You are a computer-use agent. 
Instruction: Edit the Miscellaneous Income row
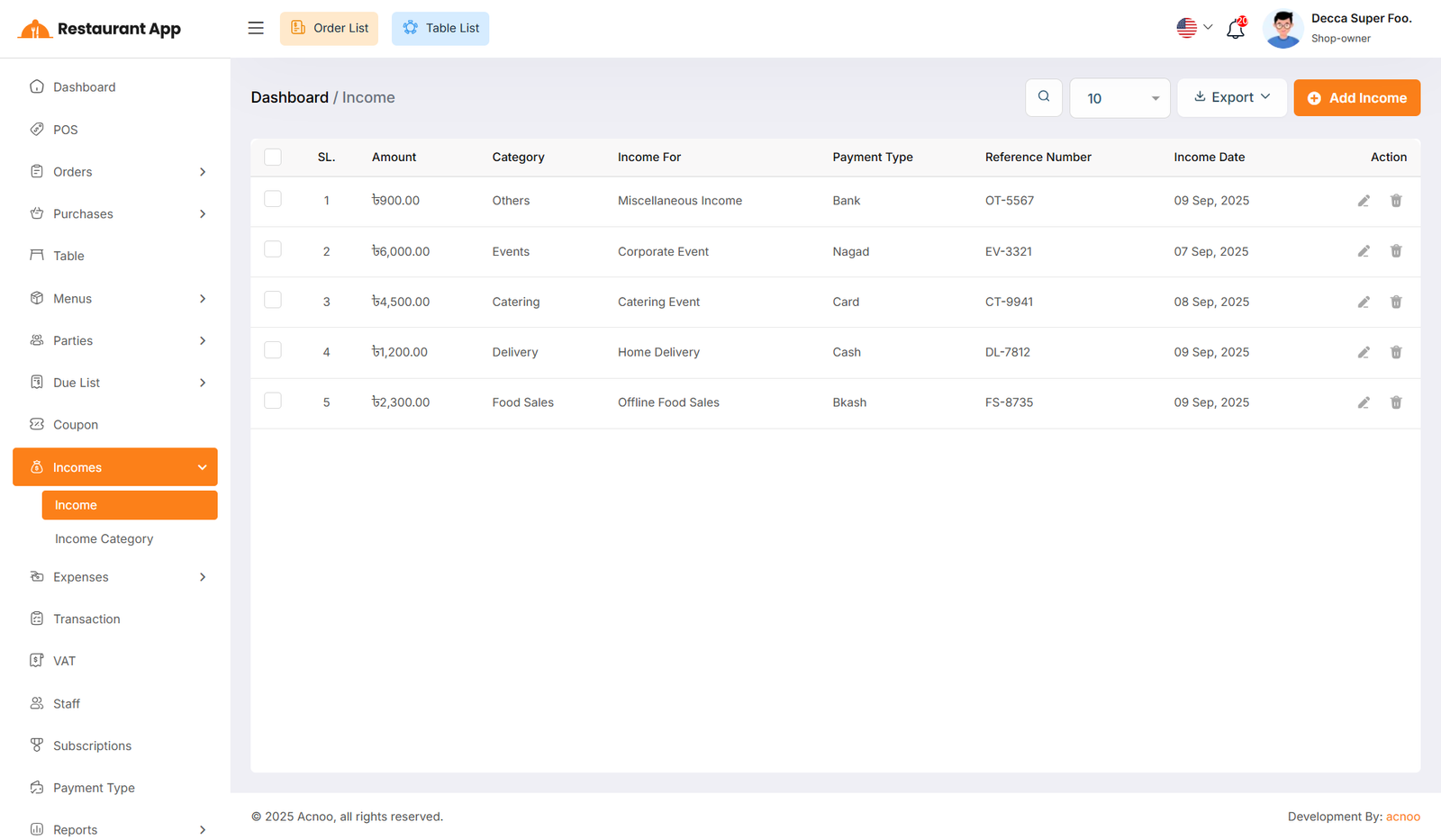pyautogui.click(x=1364, y=201)
